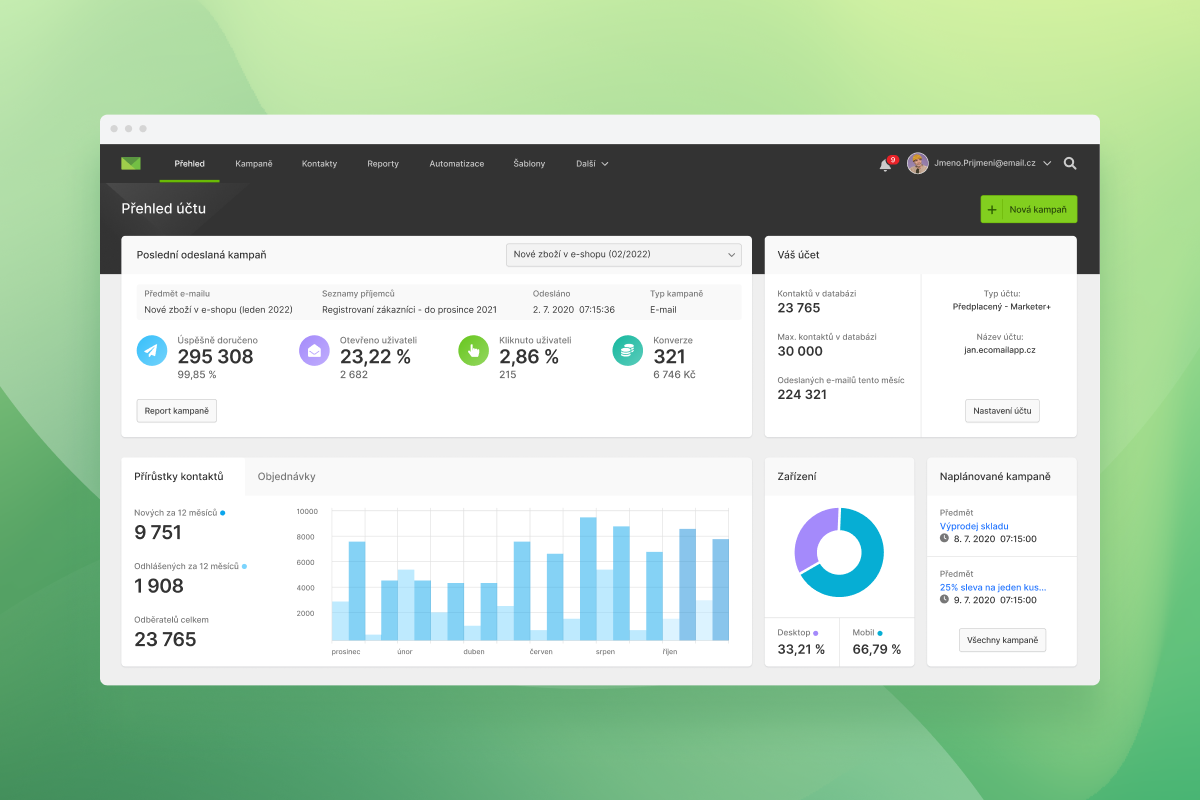Click the prosinec label on the chart axis

346,652
